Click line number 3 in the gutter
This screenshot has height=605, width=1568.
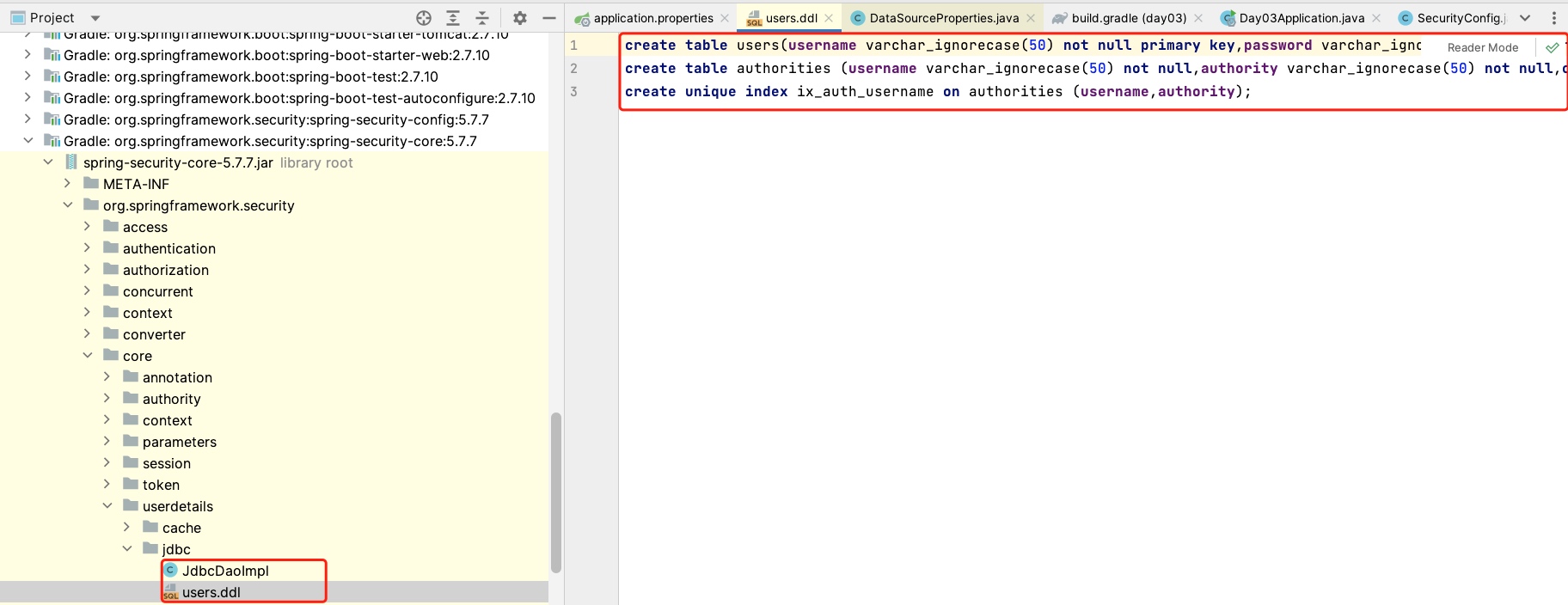(x=573, y=91)
